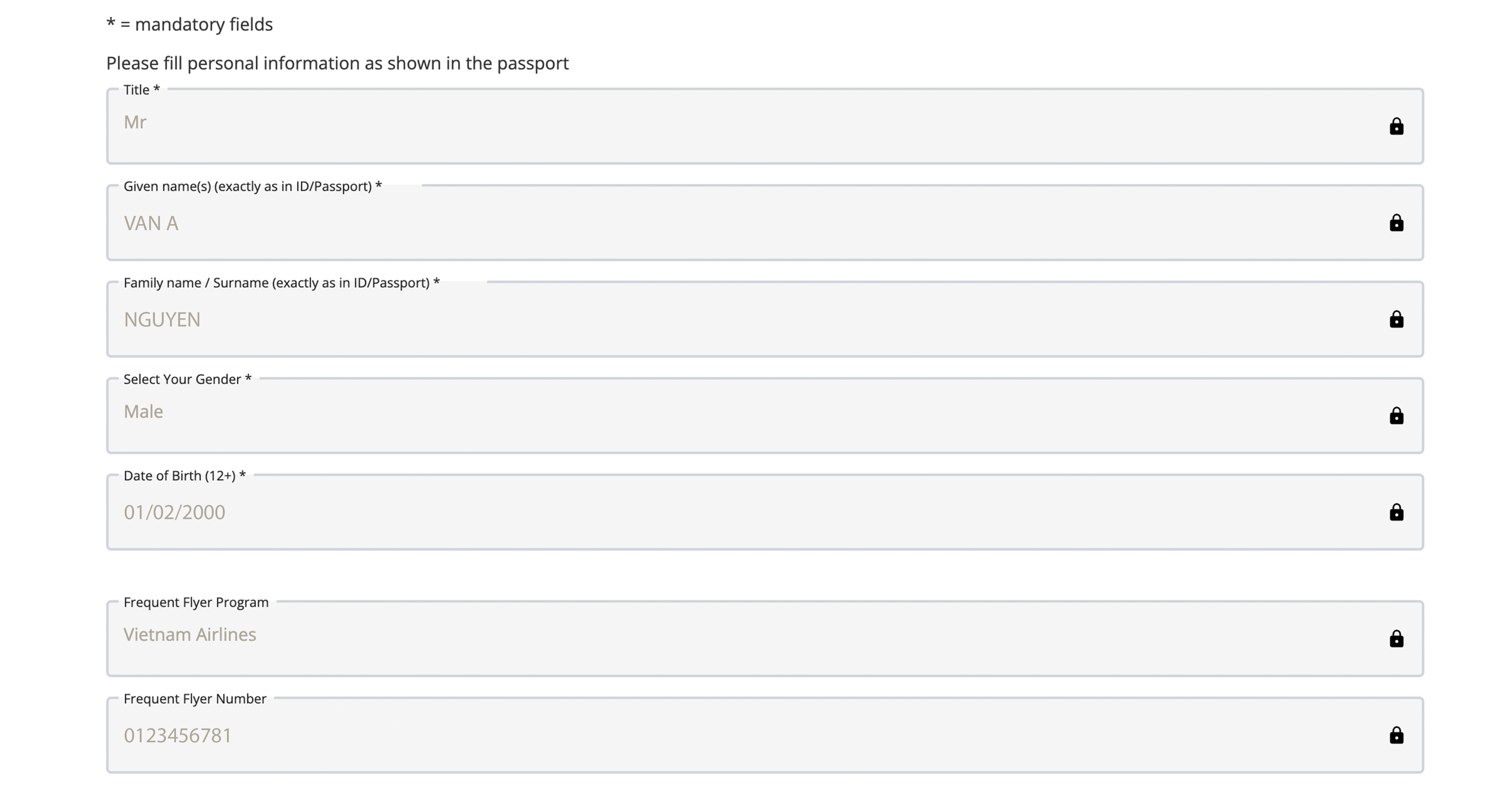Click the lock icon in Frequent Flyer Number field

pyautogui.click(x=1396, y=735)
